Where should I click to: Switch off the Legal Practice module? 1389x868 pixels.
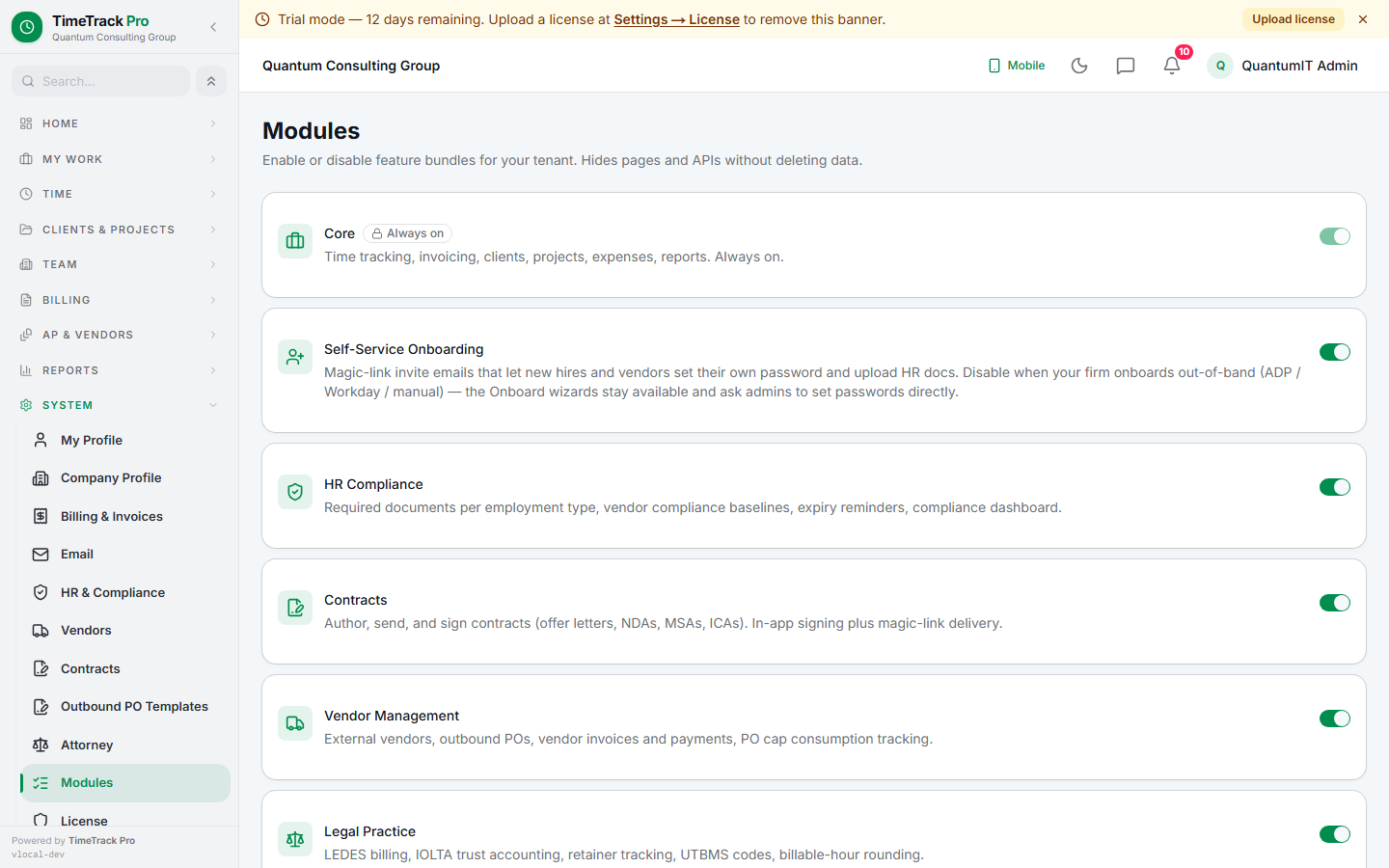tap(1335, 834)
